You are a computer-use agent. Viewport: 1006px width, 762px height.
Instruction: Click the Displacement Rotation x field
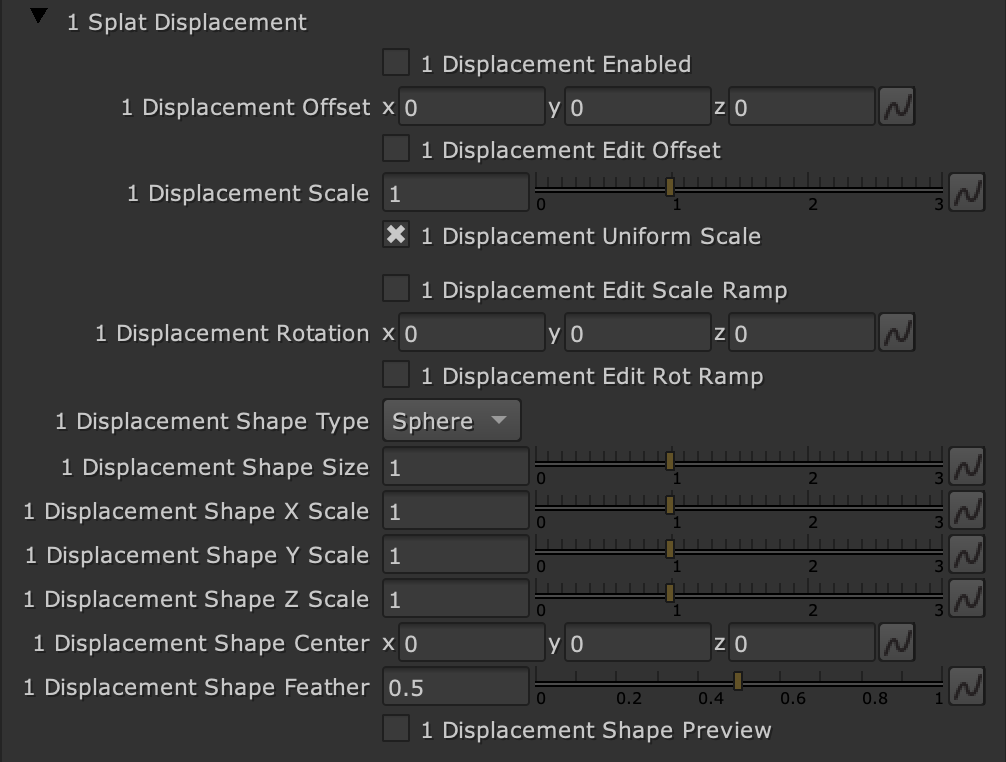click(472, 333)
